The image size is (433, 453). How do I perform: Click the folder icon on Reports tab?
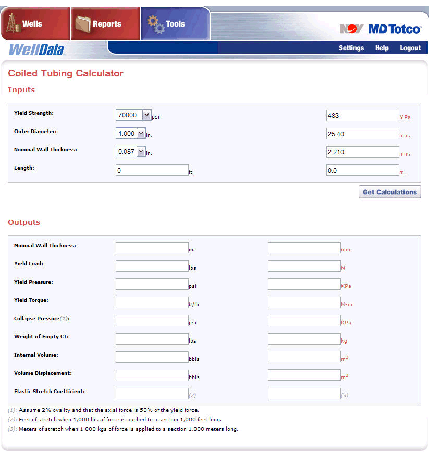tap(83, 24)
